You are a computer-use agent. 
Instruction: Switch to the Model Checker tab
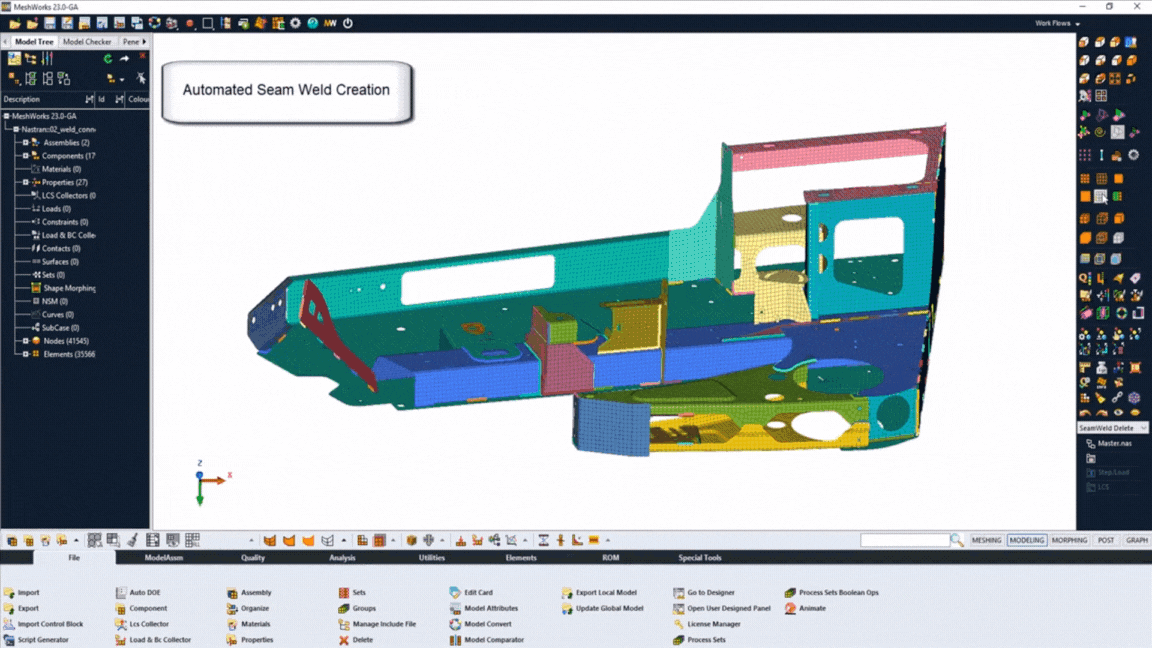point(87,42)
